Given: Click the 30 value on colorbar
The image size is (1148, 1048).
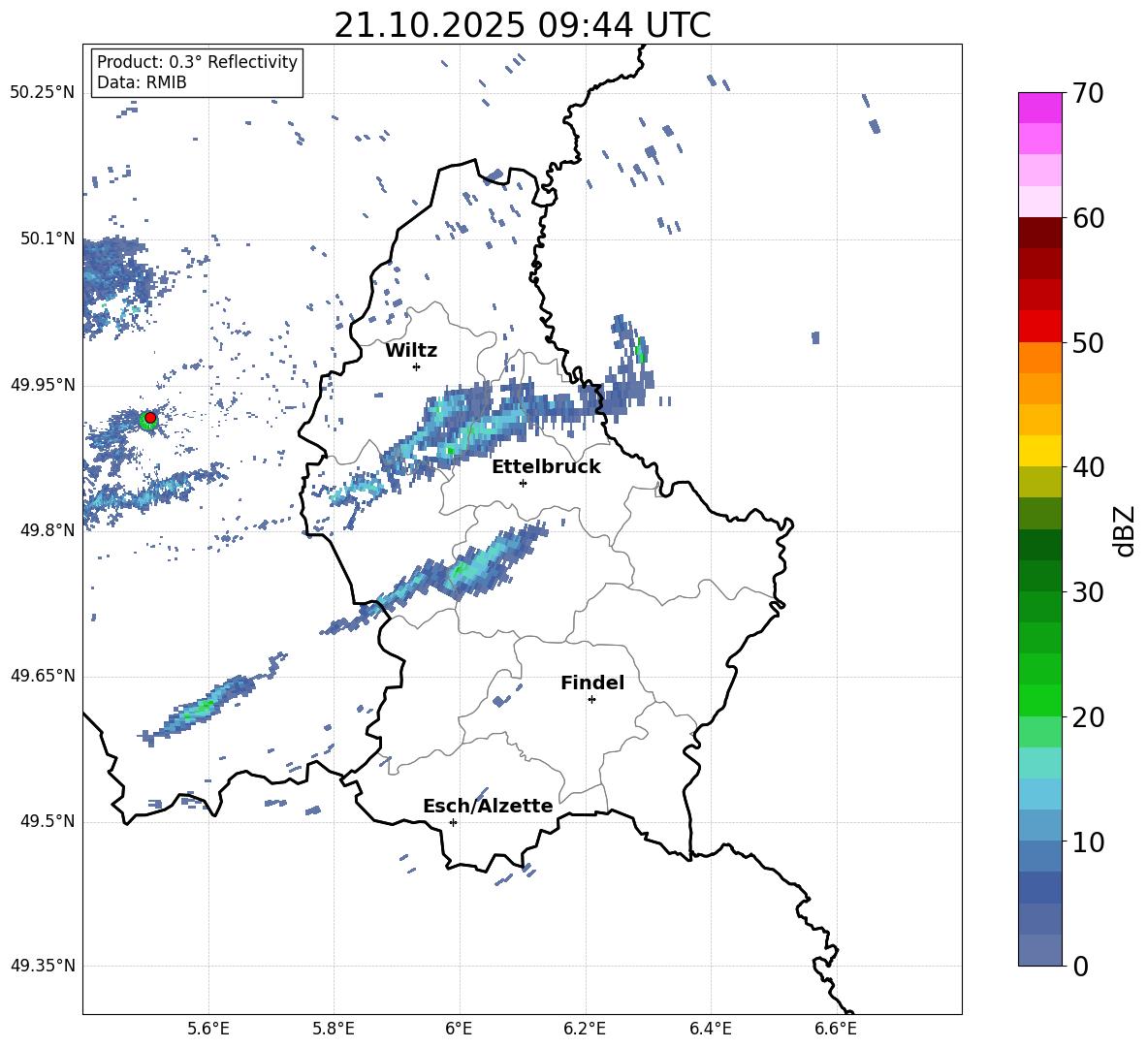Looking at the screenshot, I should tap(1087, 592).
